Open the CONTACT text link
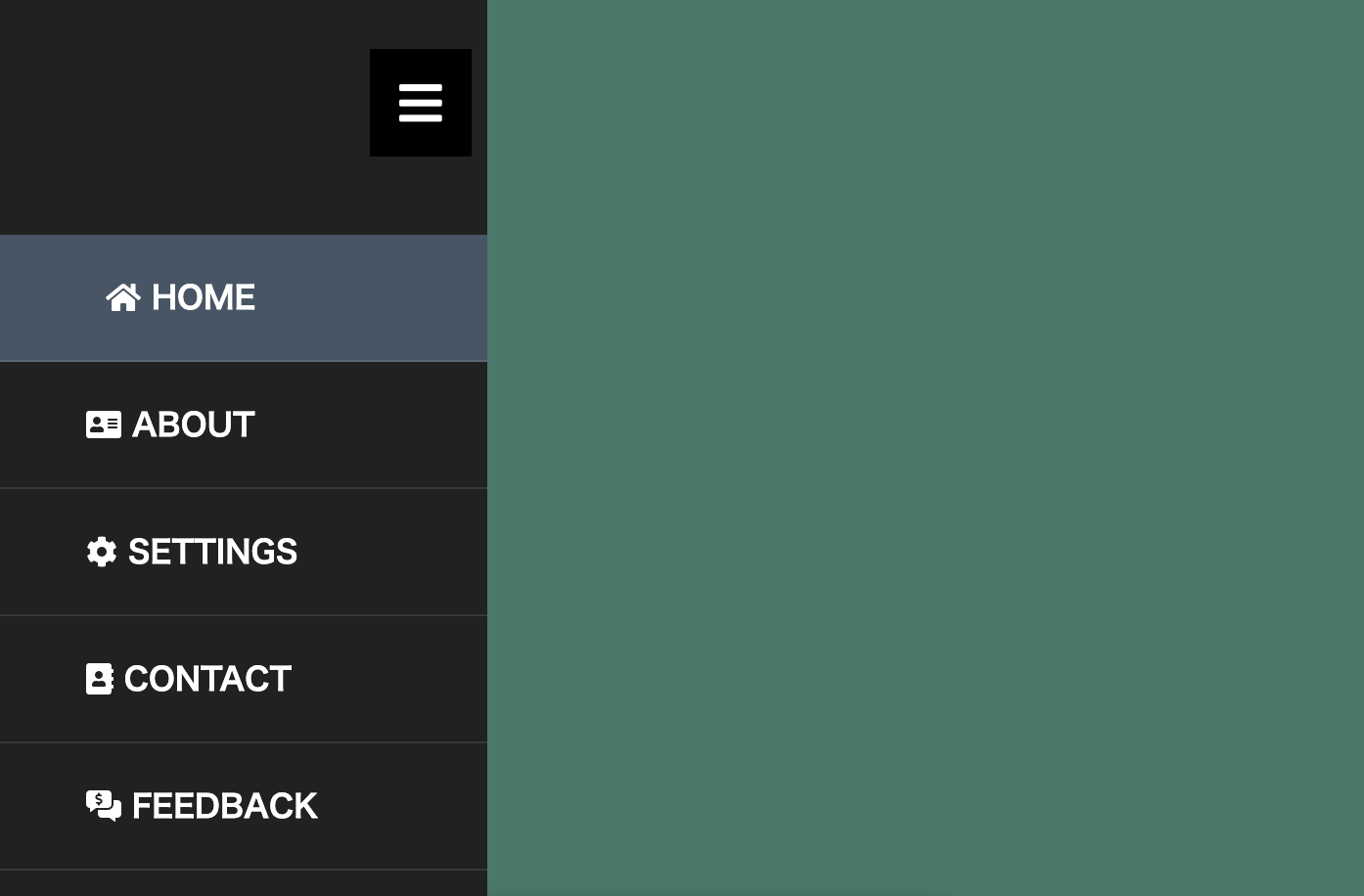This screenshot has width=1364, height=896. click(207, 679)
